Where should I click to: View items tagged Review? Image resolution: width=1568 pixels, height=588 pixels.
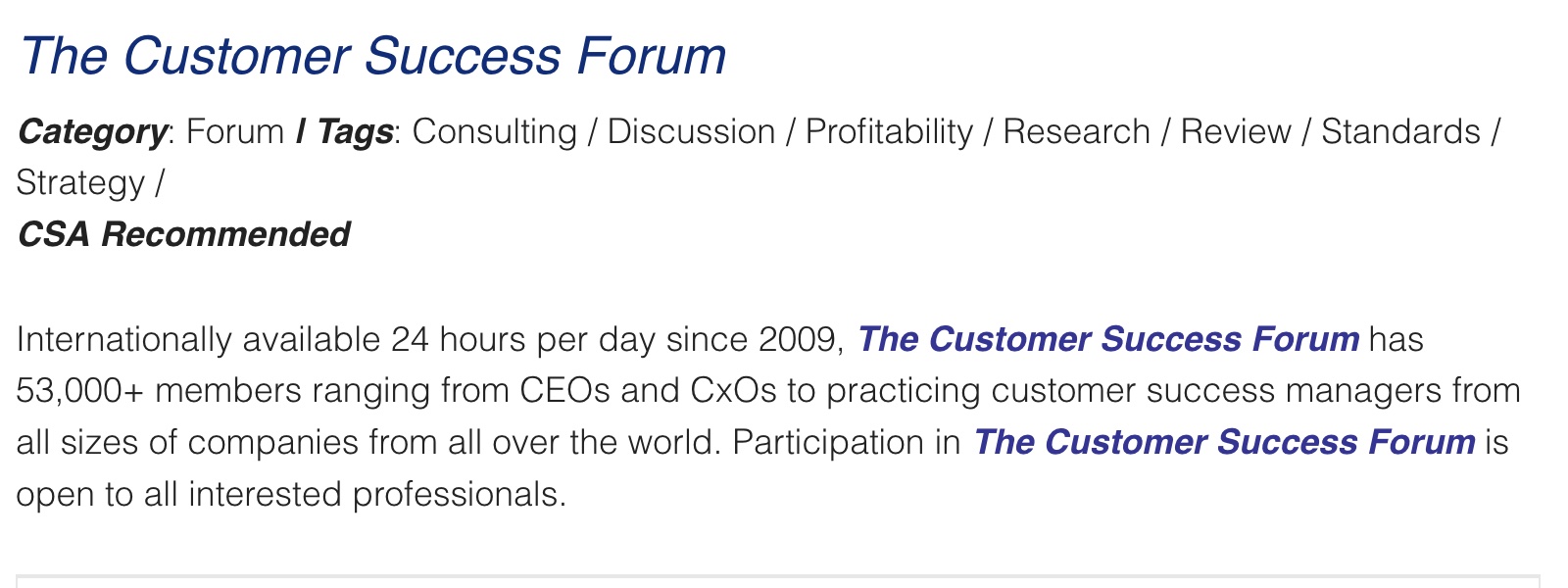[1236, 131]
